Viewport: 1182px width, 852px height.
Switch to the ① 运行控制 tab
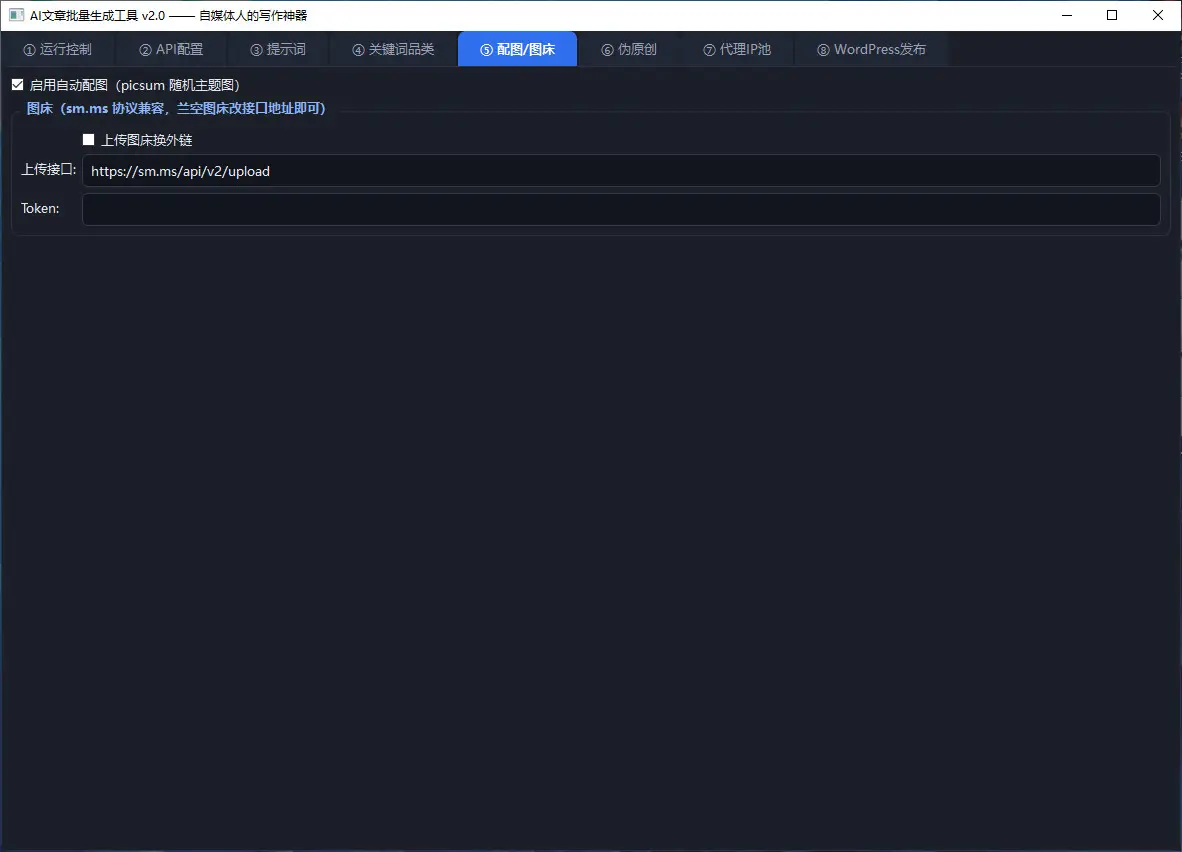pos(57,49)
